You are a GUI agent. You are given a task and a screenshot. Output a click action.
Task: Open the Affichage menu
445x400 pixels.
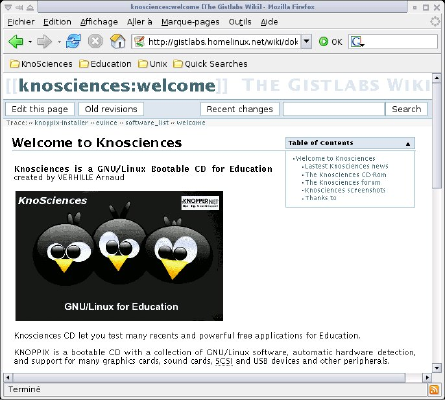tap(99, 22)
